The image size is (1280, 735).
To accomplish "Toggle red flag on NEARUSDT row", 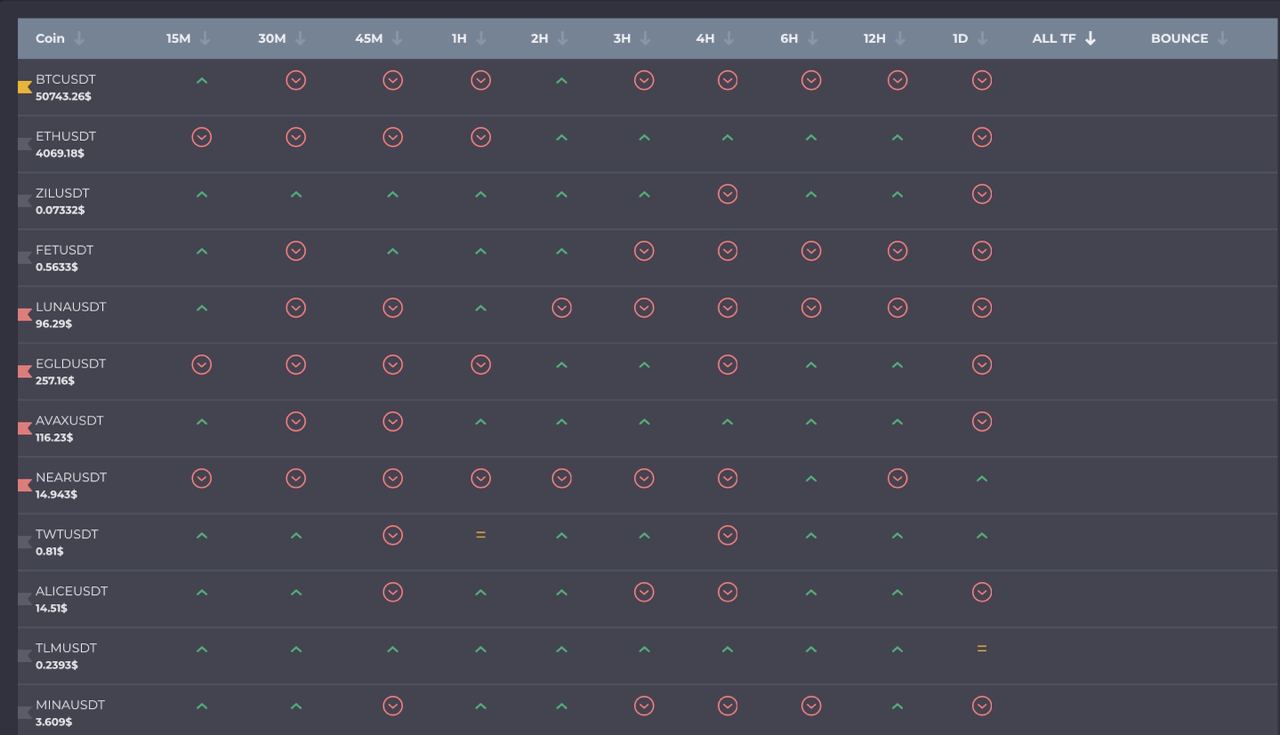I will click(25, 486).
